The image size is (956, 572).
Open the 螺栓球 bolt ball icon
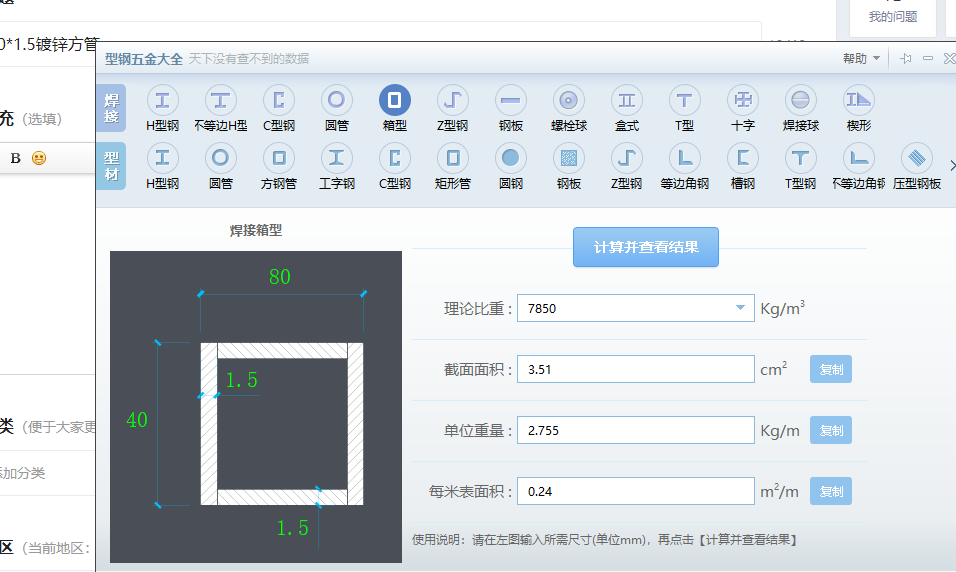point(568,100)
